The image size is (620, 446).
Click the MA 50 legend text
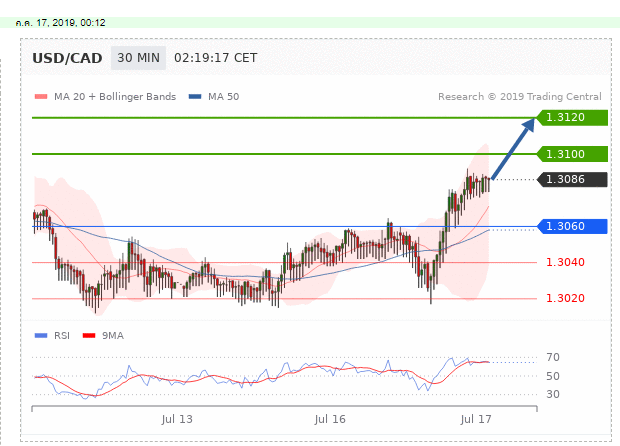(224, 96)
